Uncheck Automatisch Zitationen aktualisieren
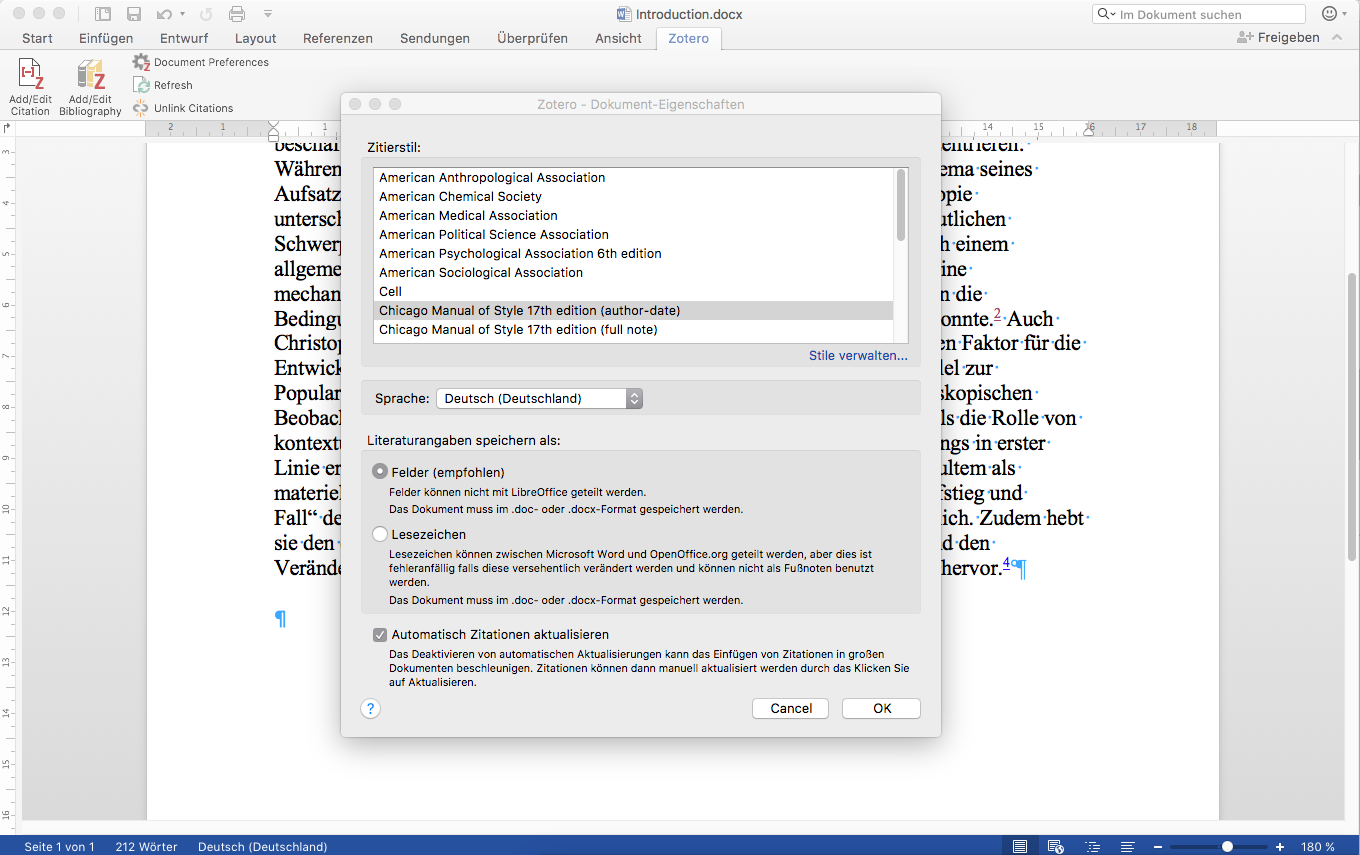Image resolution: width=1360 pixels, height=855 pixels. click(x=380, y=635)
